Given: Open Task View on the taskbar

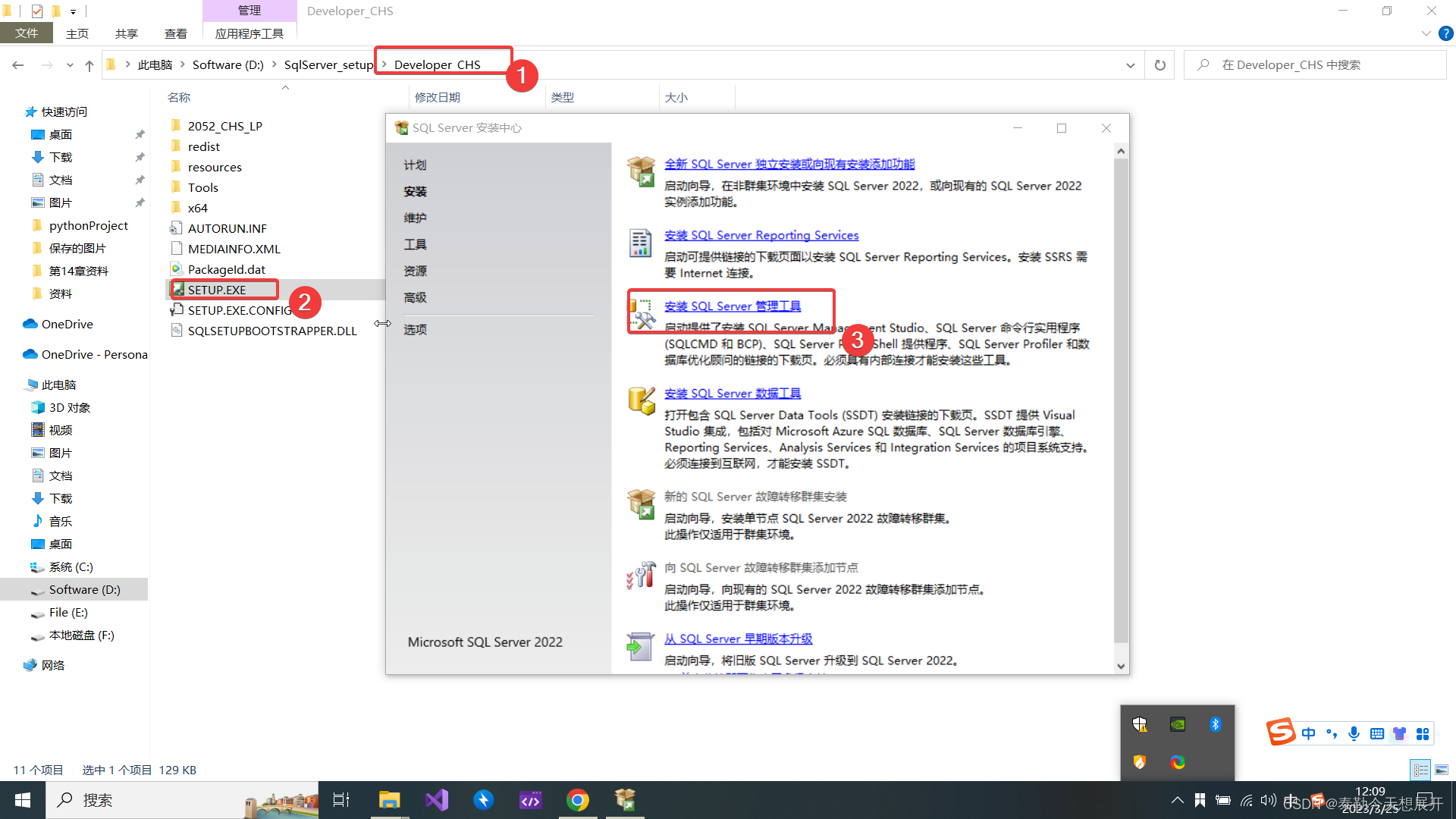Looking at the screenshot, I should point(341,800).
